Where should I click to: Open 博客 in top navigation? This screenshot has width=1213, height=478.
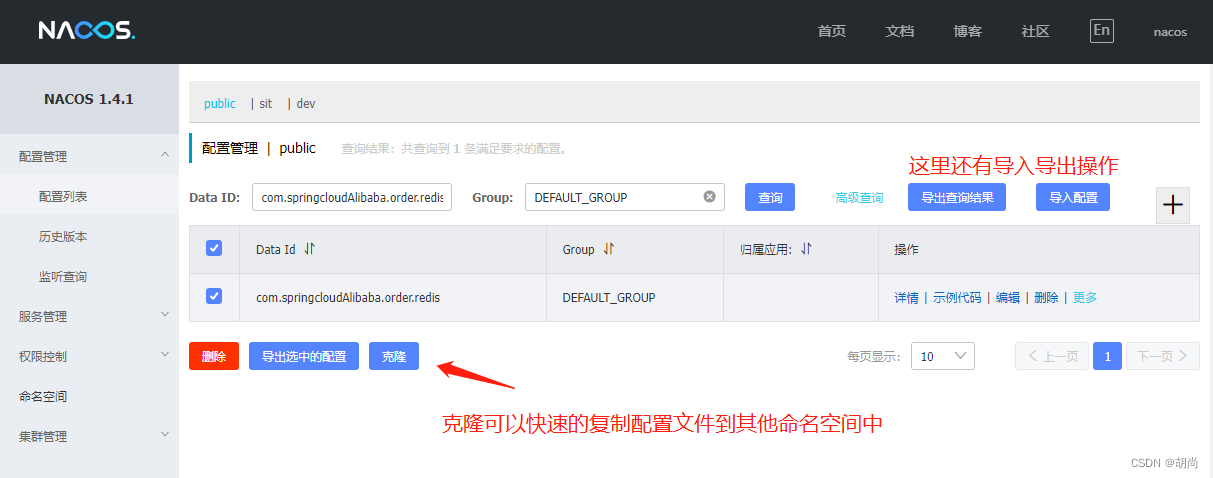(968, 31)
